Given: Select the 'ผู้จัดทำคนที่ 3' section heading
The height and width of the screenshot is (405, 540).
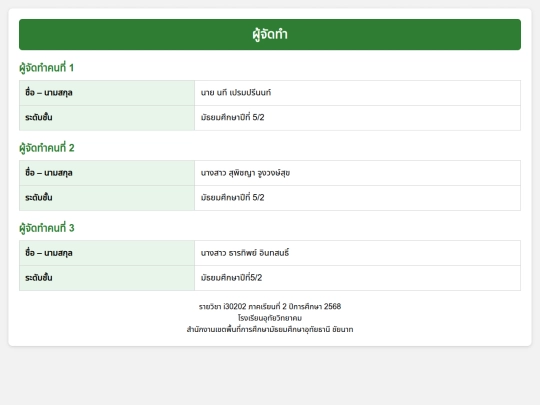Looking at the screenshot, I should (47, 228).
